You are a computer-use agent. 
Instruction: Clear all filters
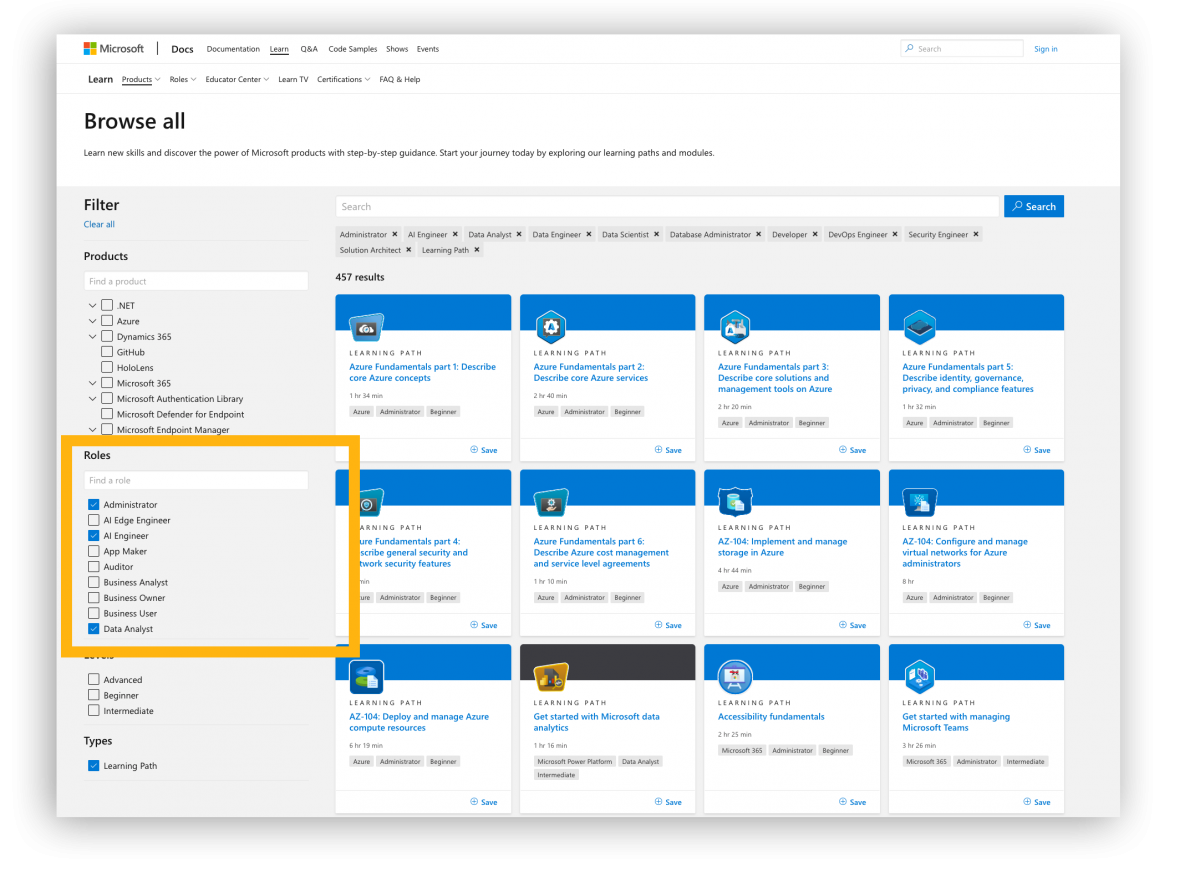click(x=99, y=224)
